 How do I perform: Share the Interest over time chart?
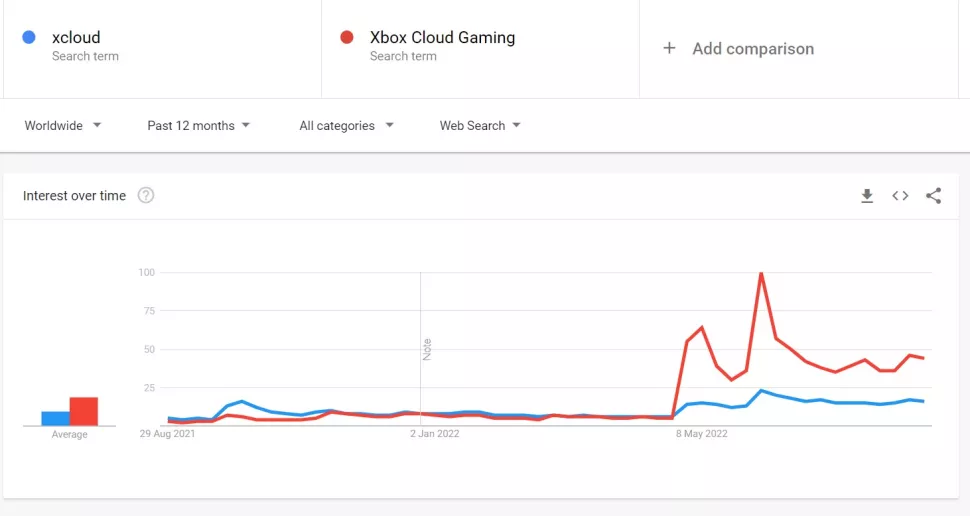click(x=933, y=196)
